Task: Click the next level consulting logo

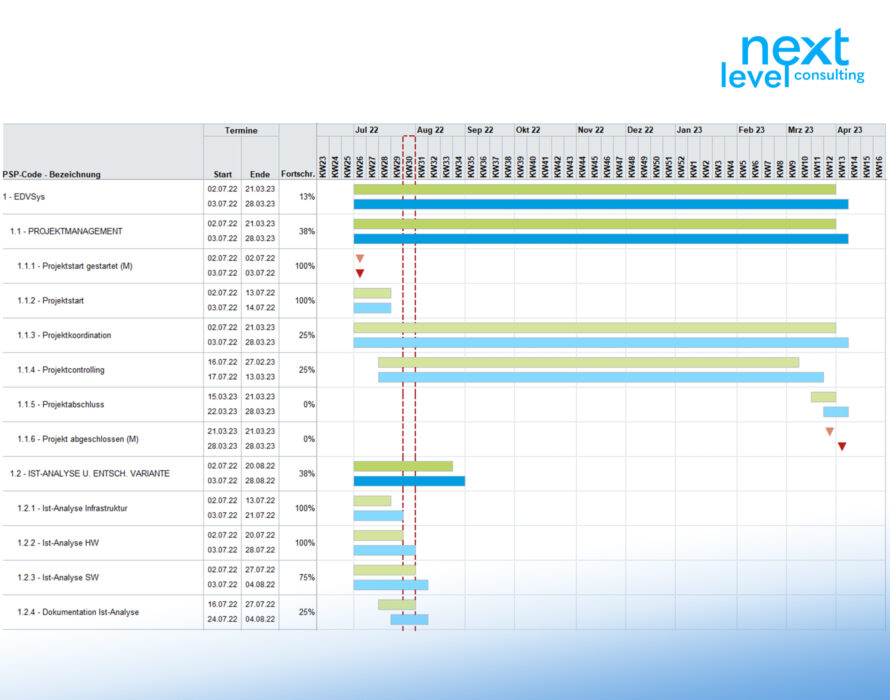Action: point(792,59)
